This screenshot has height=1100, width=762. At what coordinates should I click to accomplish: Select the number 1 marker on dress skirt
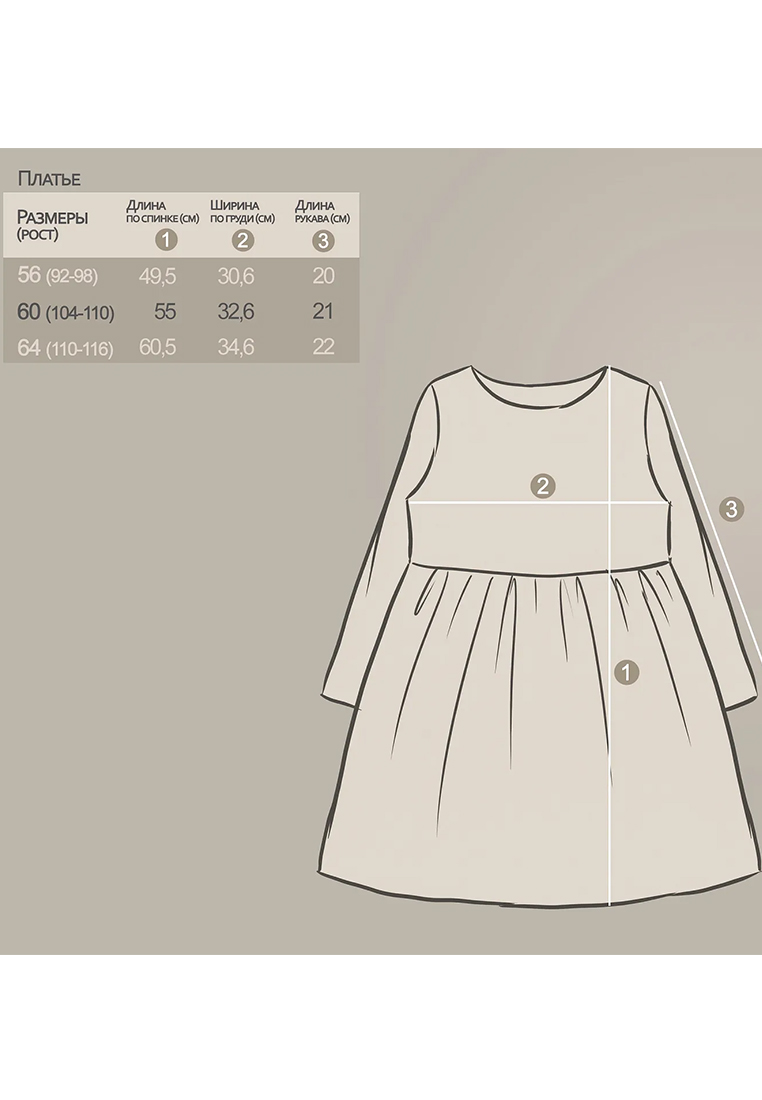626,672
